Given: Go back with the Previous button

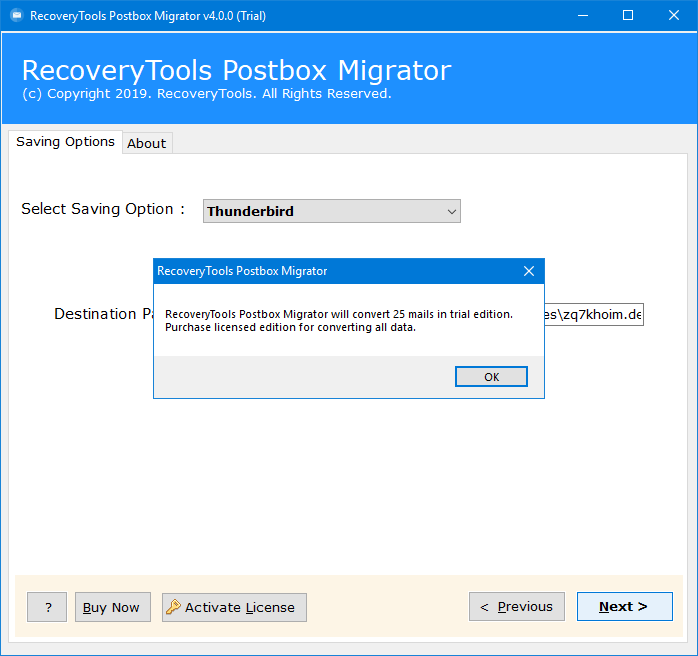Looking at the screenshot, I should tap(516, 606).
